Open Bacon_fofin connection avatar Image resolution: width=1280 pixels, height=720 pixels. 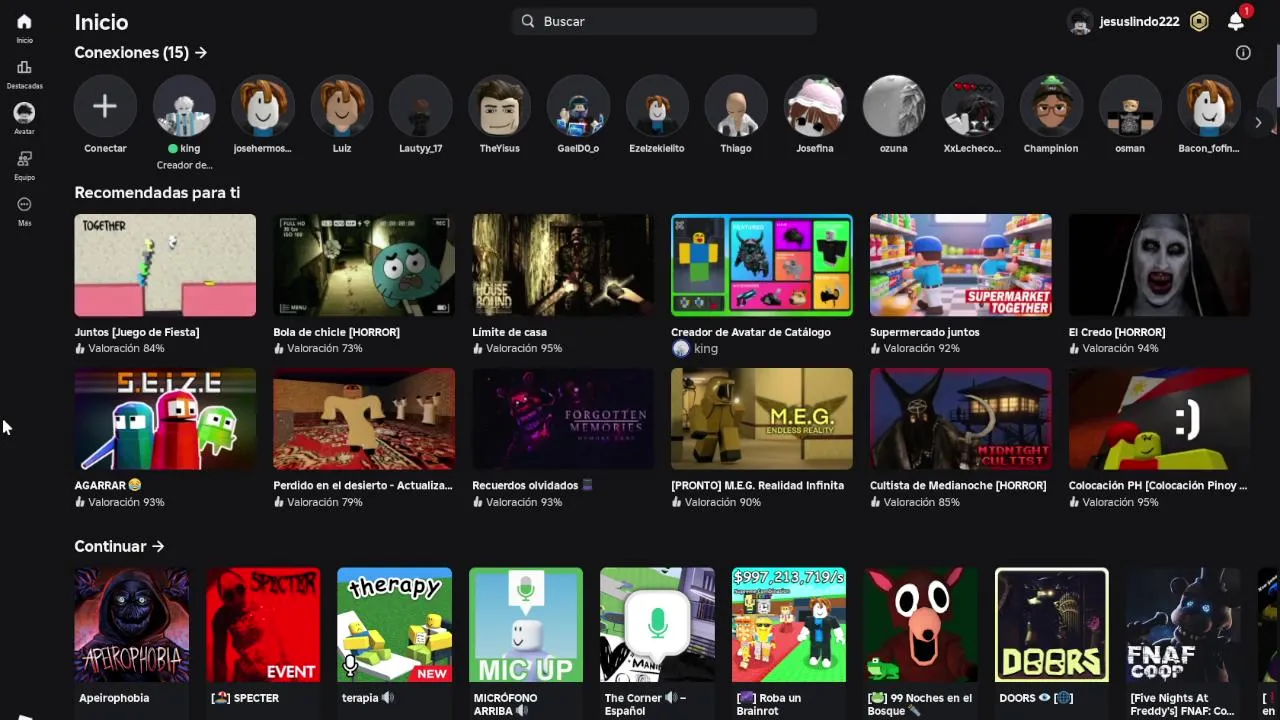[1209, 106]
